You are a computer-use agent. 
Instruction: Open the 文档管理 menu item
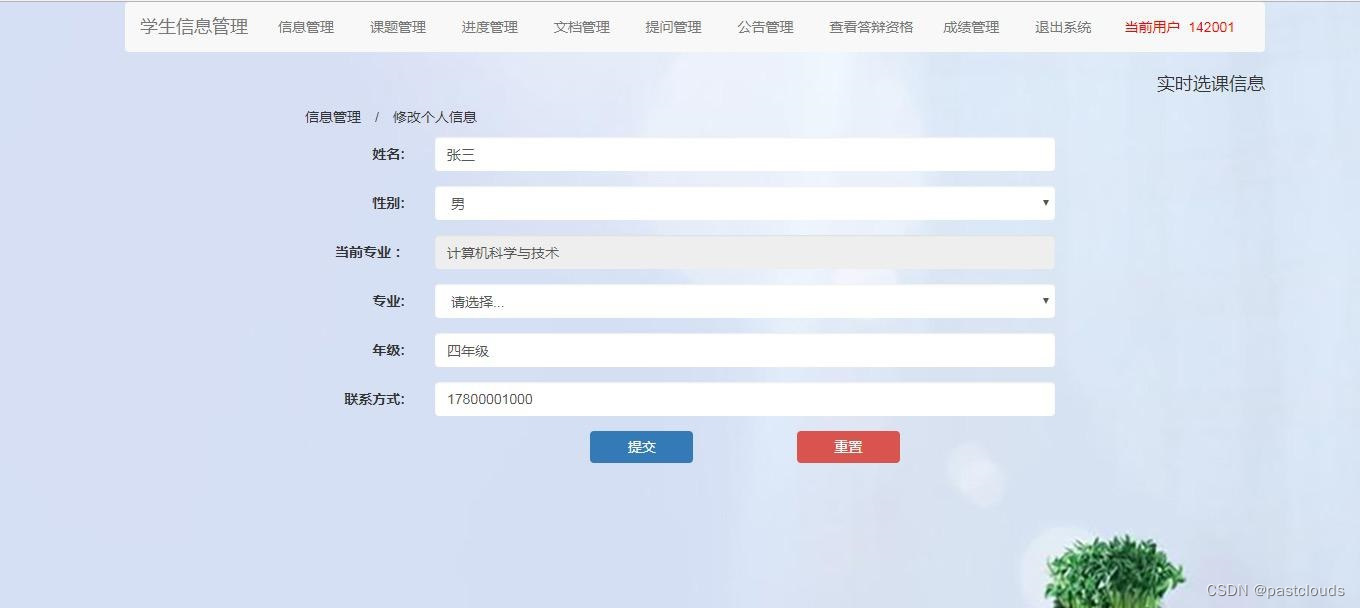point(581,27)
